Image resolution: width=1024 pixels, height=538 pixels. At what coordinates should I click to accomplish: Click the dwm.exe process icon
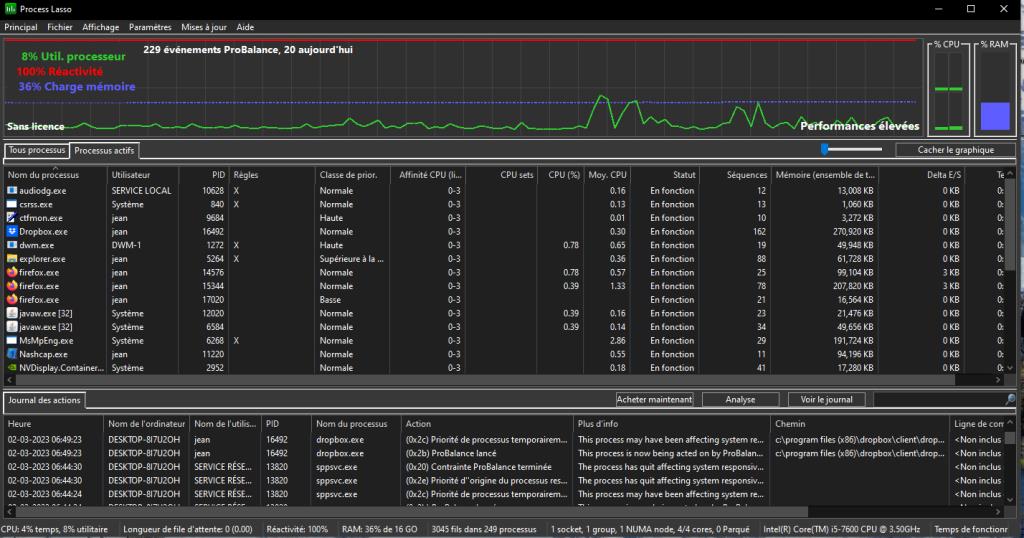(12, 245)
